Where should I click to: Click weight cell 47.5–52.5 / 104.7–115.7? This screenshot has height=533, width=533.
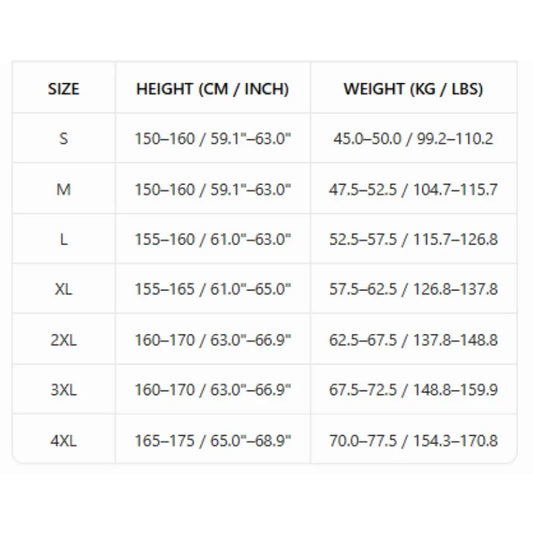click(413, 189)
